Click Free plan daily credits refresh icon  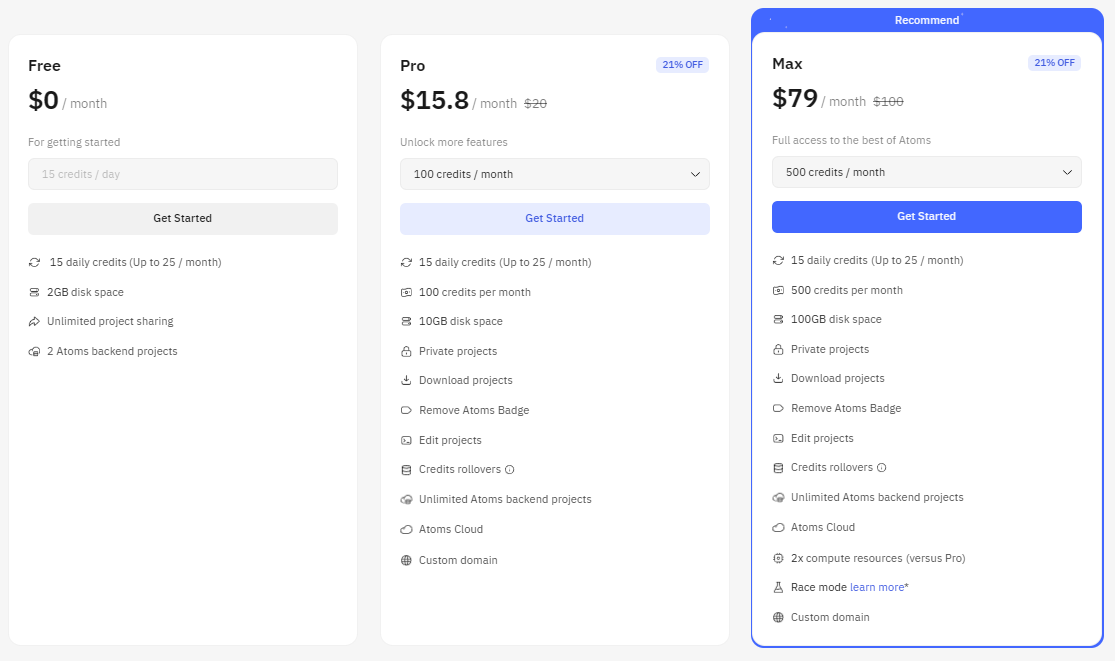pyautogui.click(x=34, y=262)
